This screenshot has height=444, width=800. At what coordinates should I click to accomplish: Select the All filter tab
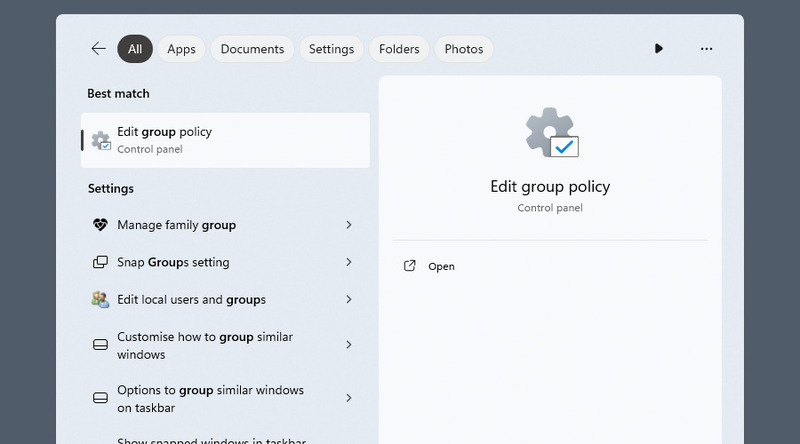pos(135,49)
